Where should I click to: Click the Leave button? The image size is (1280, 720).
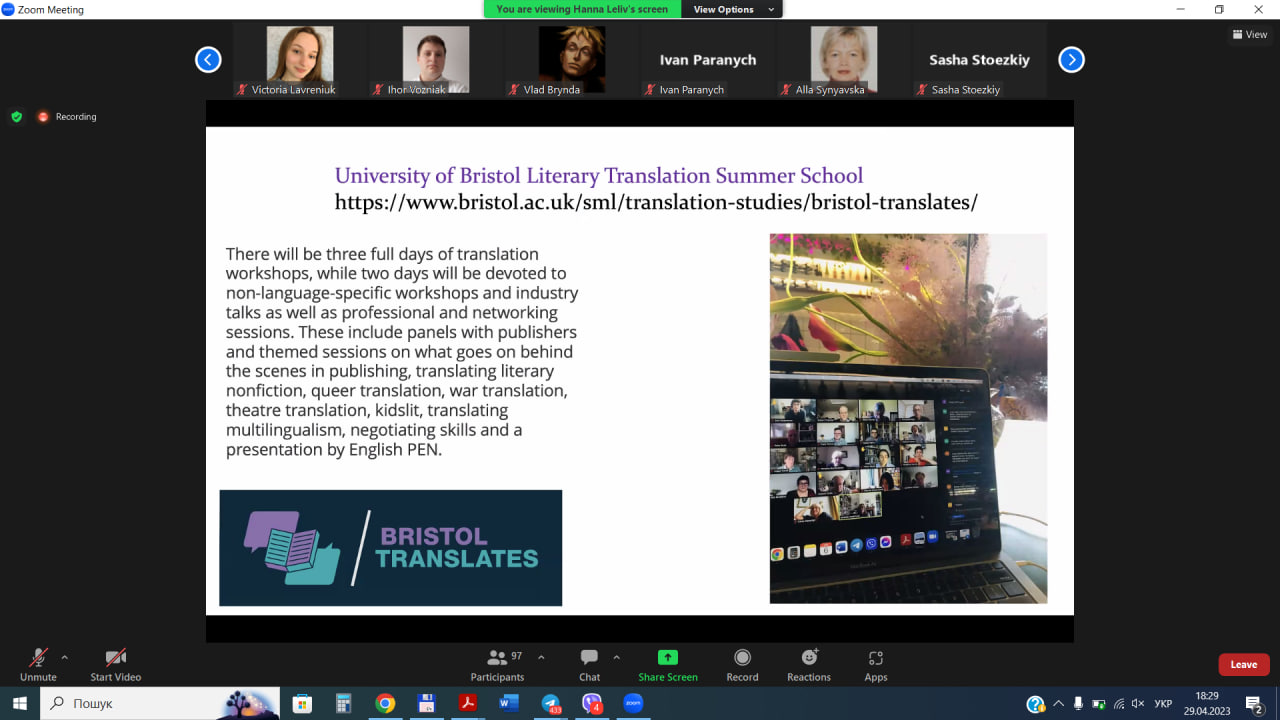pos(1243,664)
